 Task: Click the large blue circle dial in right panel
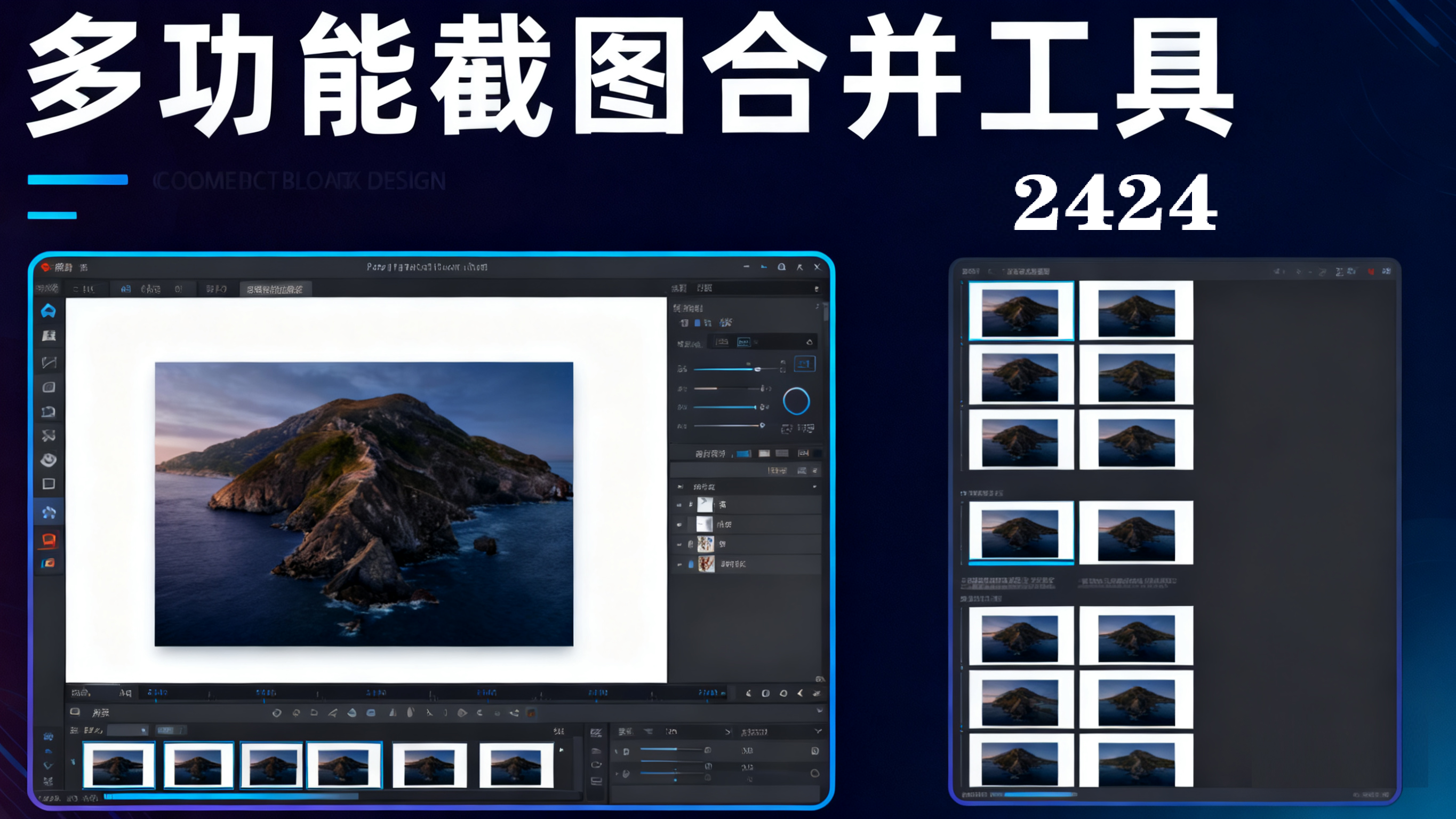click(796, 401)
